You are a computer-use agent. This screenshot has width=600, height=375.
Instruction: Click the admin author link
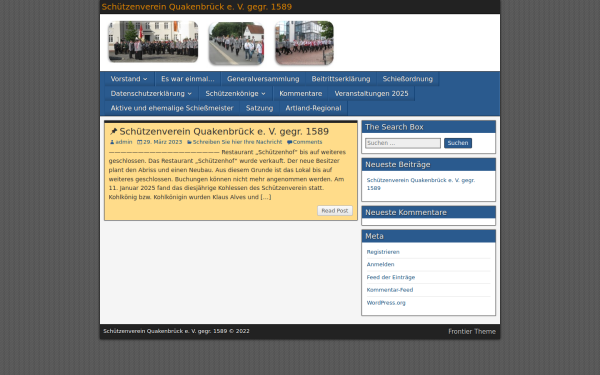click(x=124, y=142)
